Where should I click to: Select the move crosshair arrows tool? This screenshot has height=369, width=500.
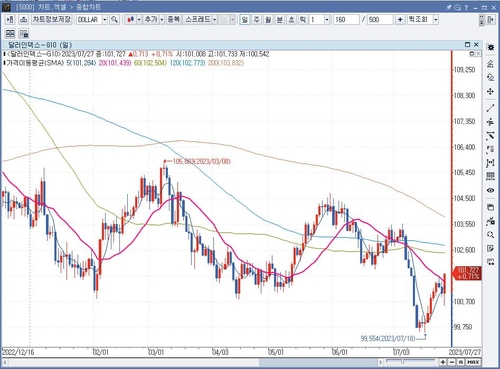(490, 92)
